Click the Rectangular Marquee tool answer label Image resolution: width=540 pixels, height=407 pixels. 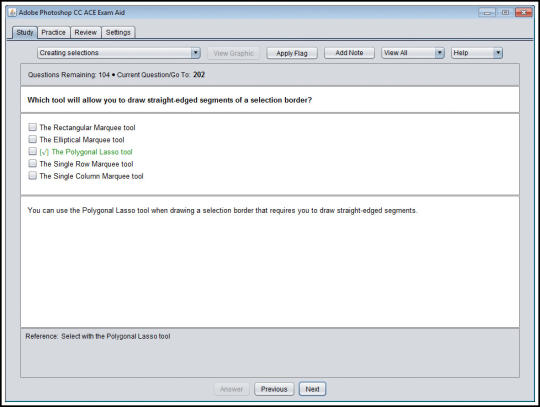87,127
